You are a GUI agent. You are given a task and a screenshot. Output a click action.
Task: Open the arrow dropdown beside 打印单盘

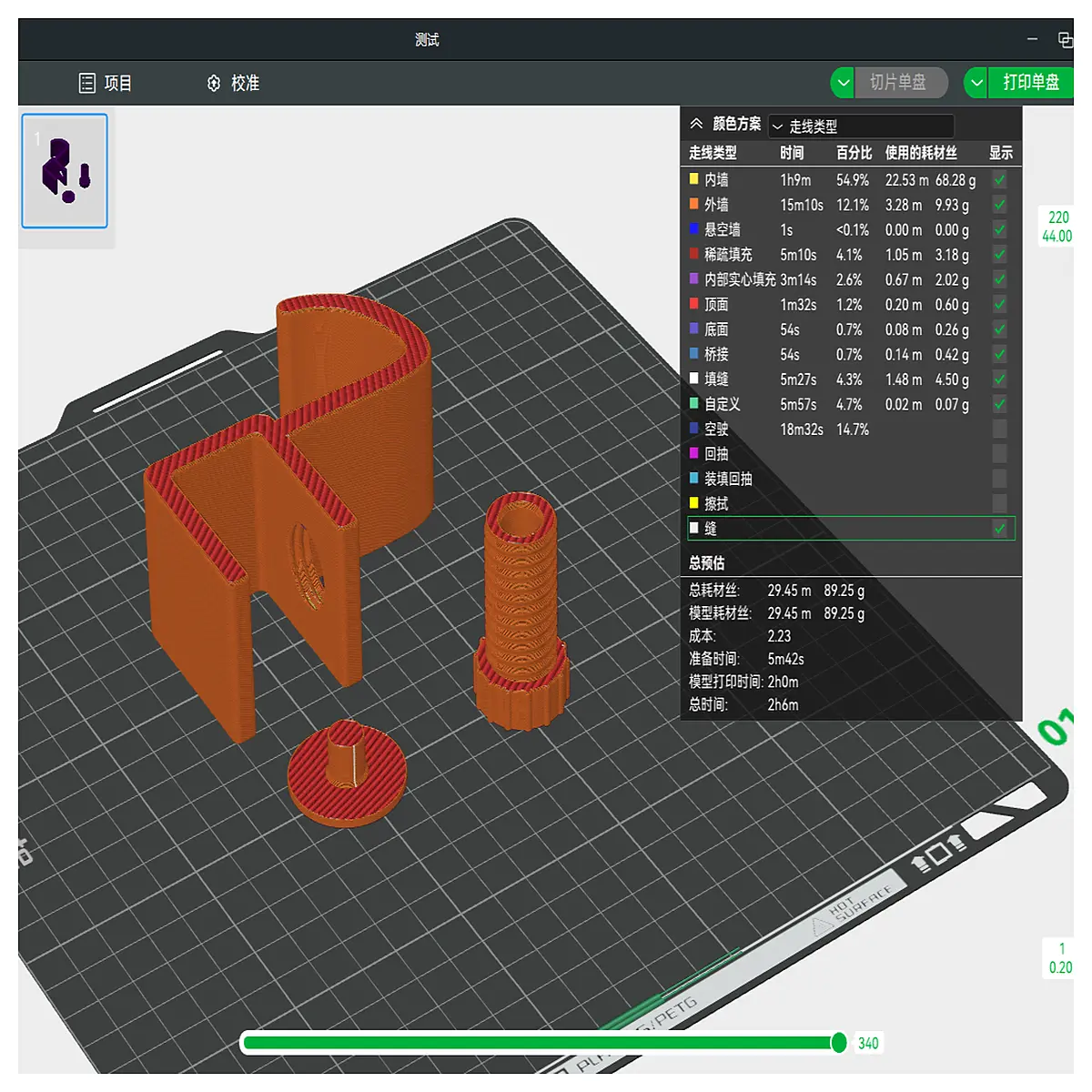976,83
